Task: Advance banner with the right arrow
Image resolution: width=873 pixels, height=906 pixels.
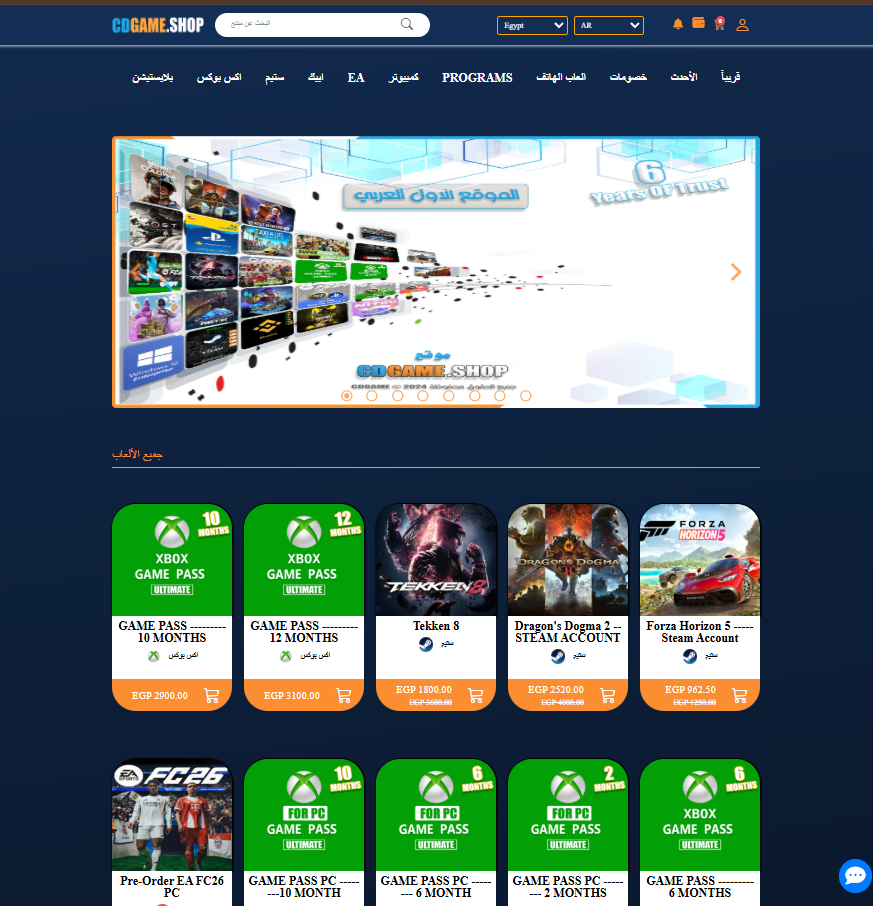Action: [736, 272]
